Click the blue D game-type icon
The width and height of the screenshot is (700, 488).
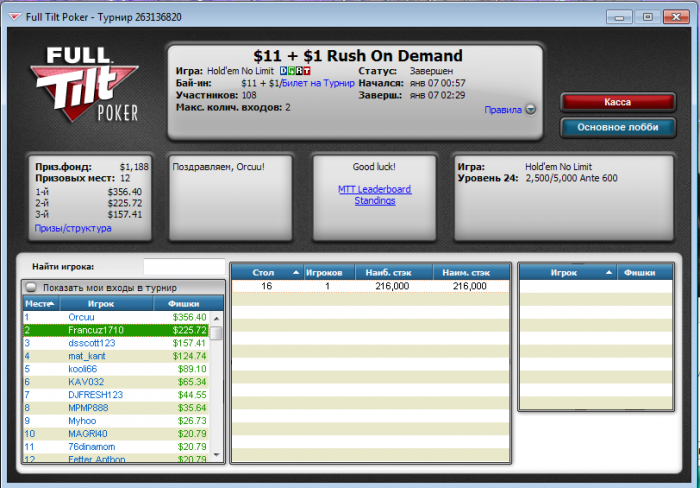[283, 71]
